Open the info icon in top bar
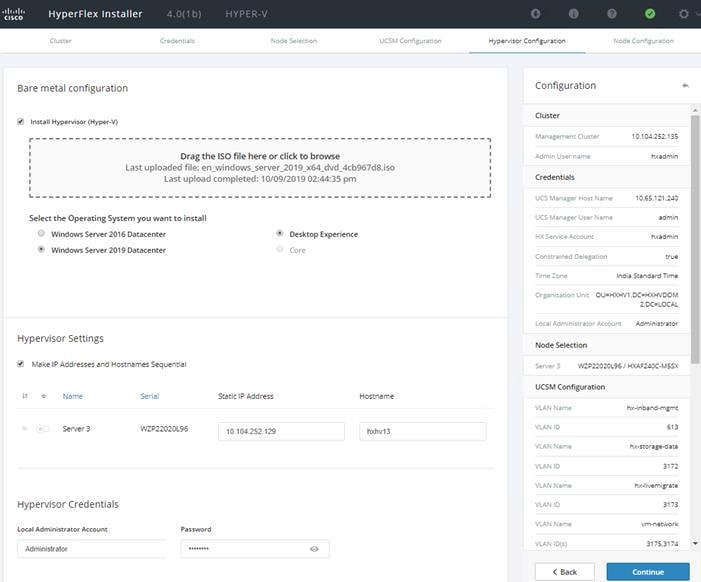This screenshot has width=701, height=582. tap(573, 14)
